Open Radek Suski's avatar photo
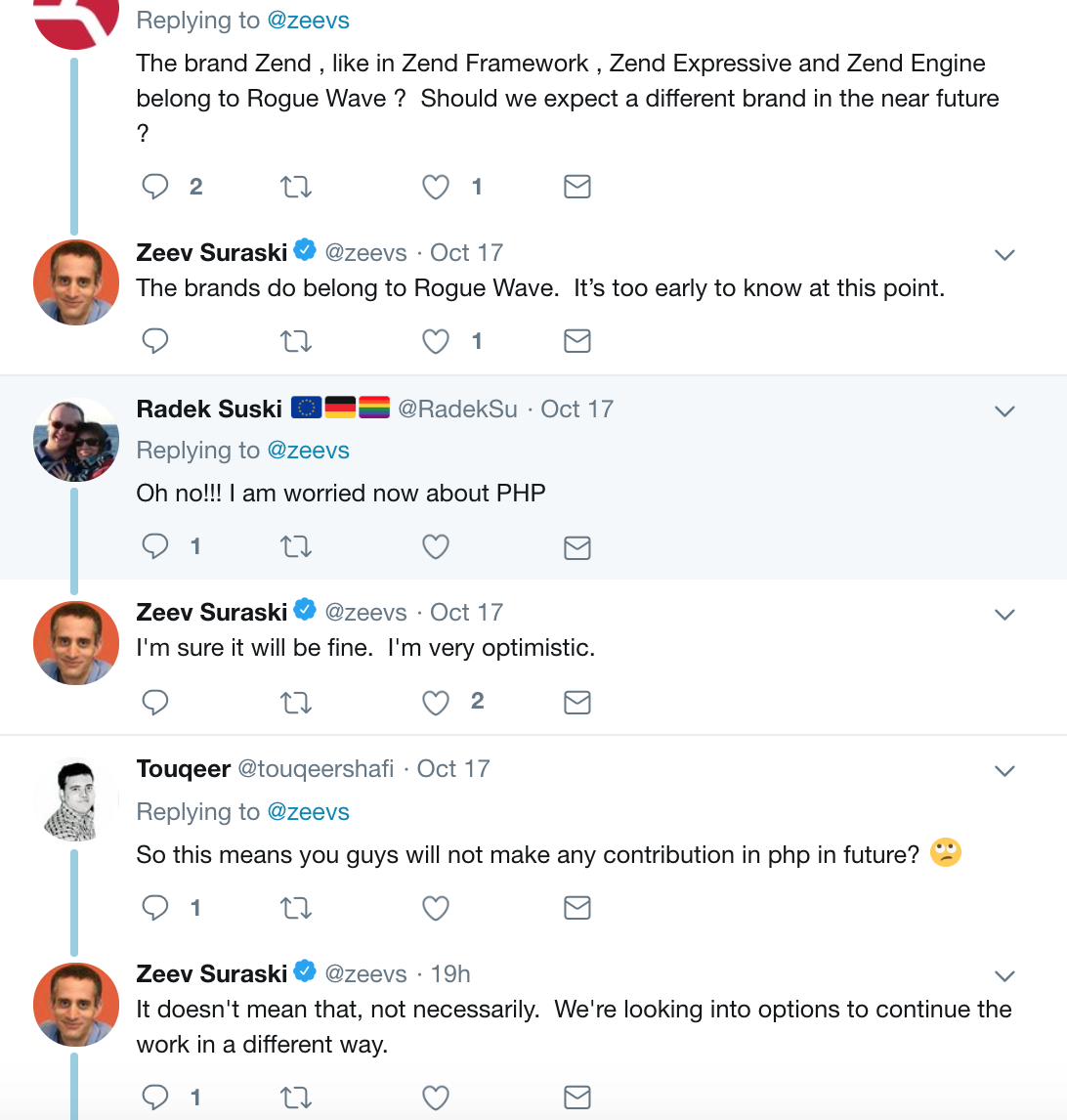 (75, 439)
